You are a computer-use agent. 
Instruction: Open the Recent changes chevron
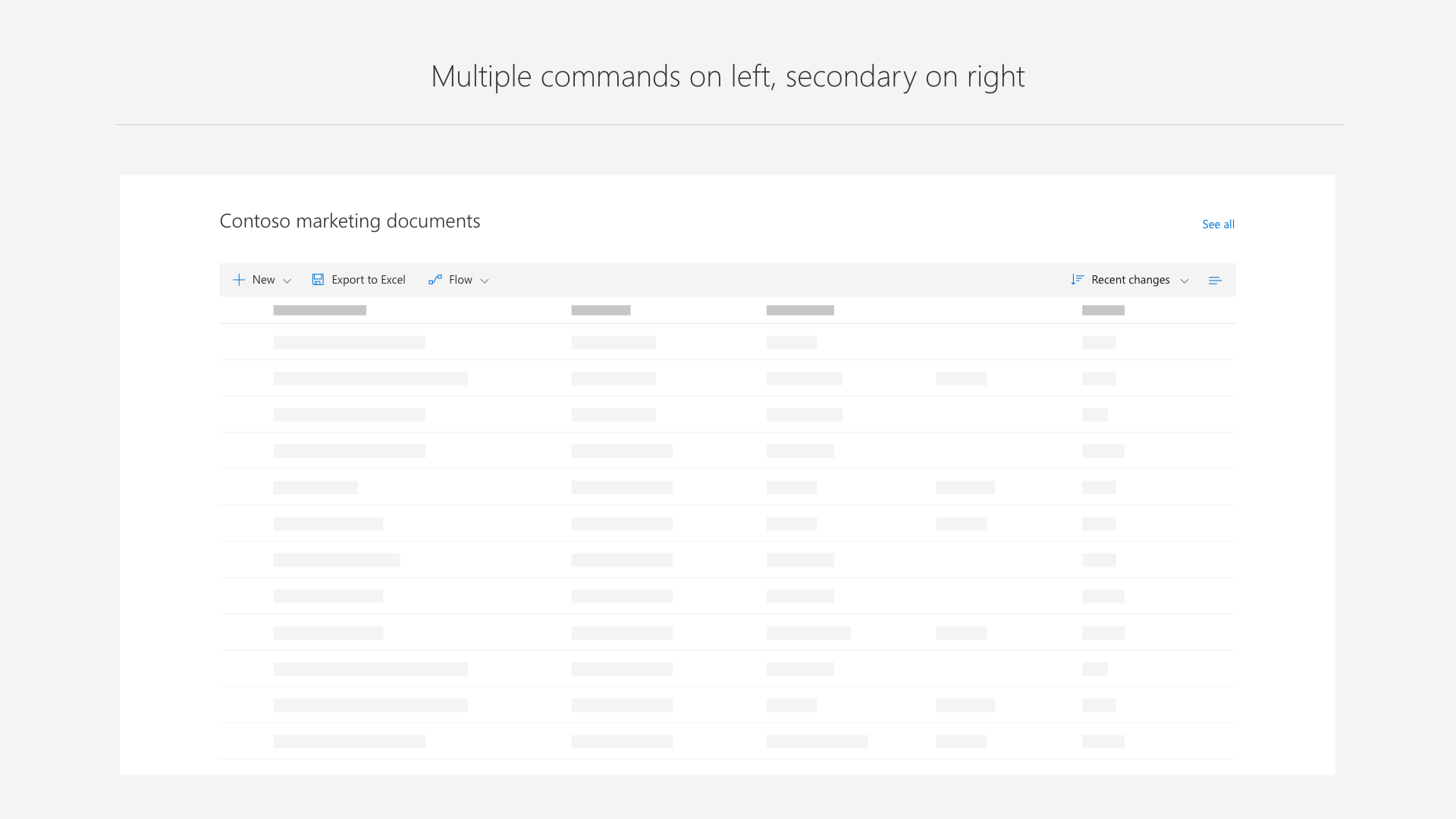[x=1185, y=281]
